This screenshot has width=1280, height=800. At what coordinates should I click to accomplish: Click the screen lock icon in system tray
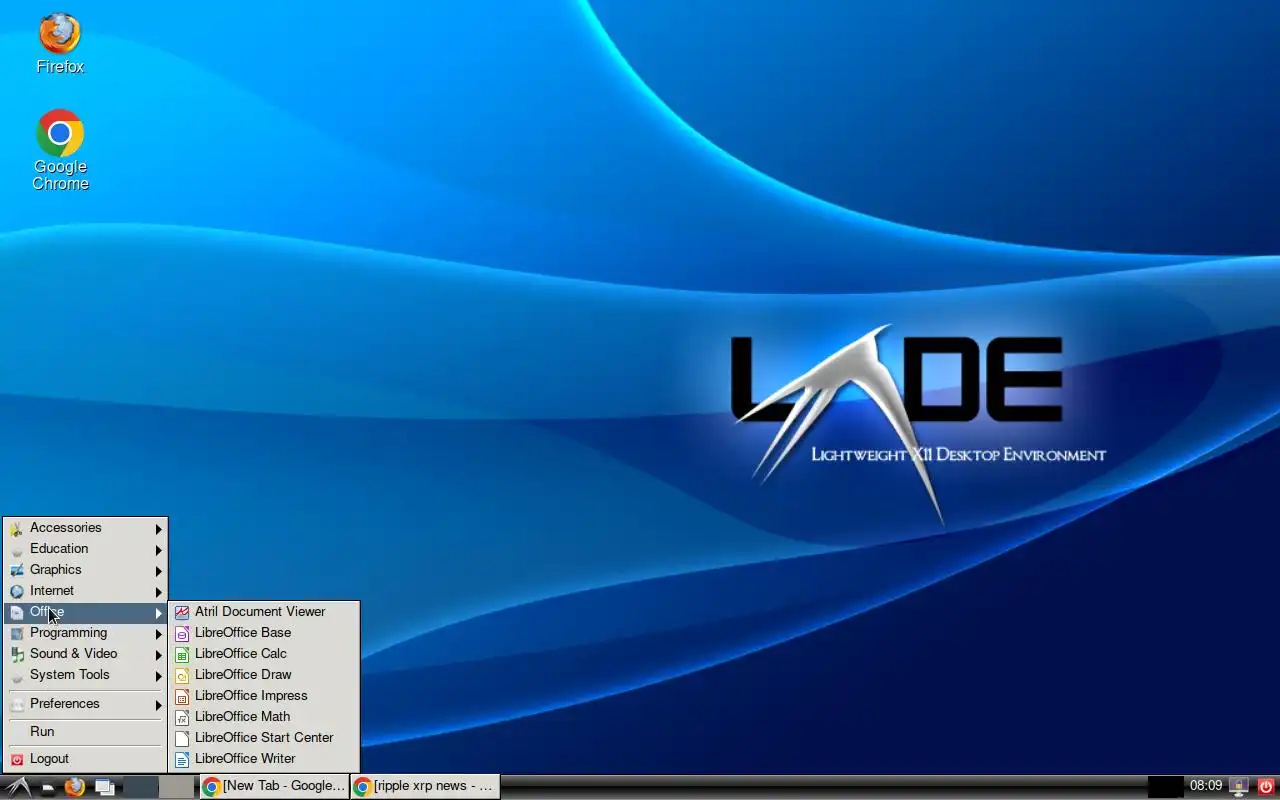click(1239, 787)
